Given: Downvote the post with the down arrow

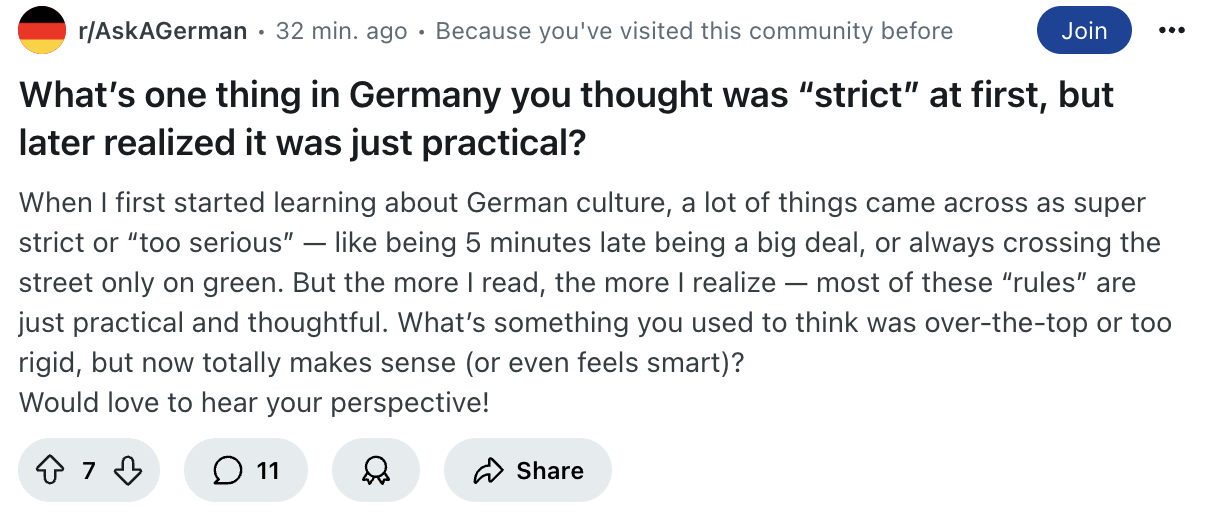Looking at the screenshot, I should [129, 470].
